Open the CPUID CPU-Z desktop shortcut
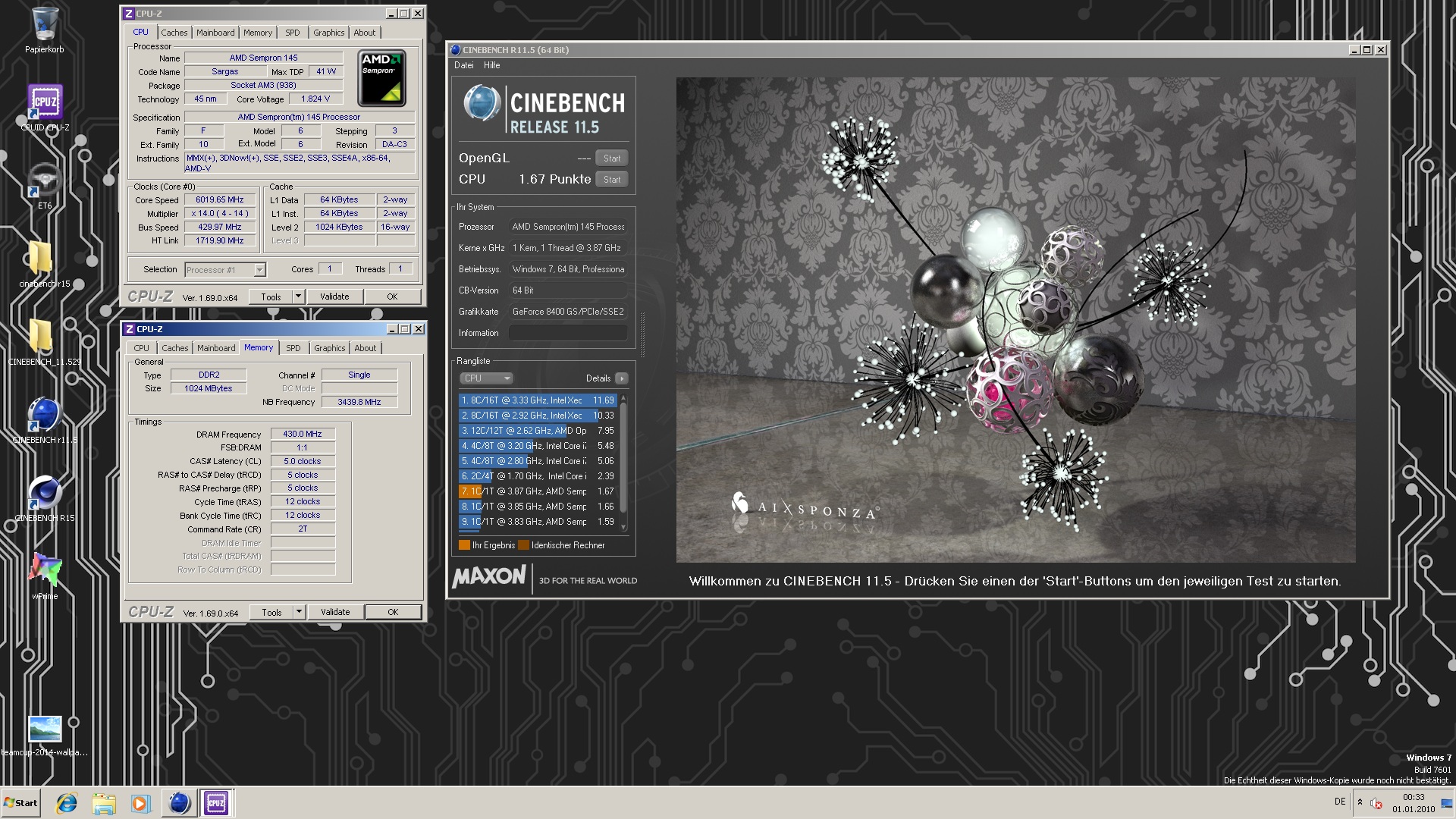1456x819 pixels. (45, 108)
